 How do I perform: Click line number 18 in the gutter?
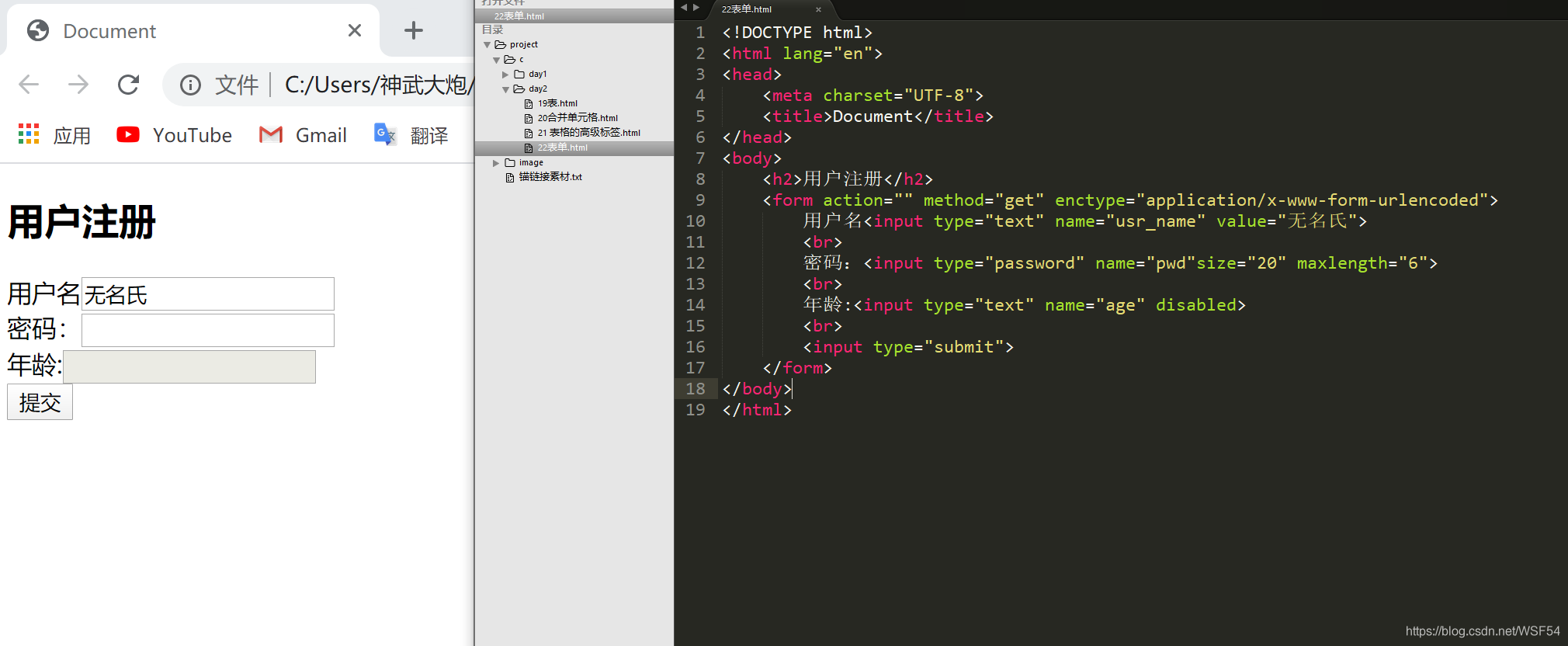tap(696, 389)
